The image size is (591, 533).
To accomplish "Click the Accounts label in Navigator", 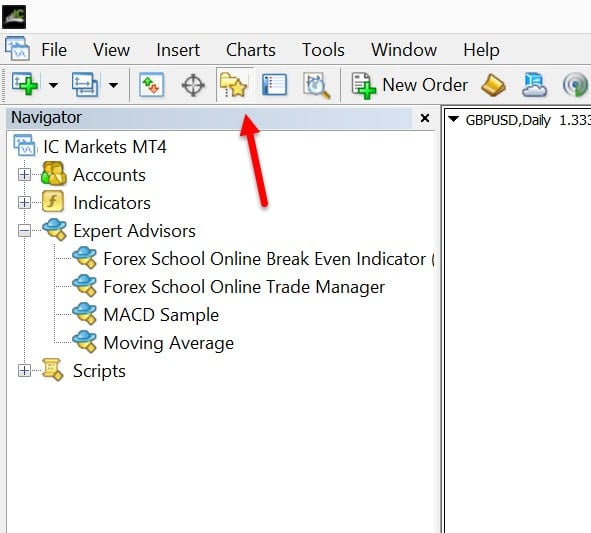I will tap(109, 175).
